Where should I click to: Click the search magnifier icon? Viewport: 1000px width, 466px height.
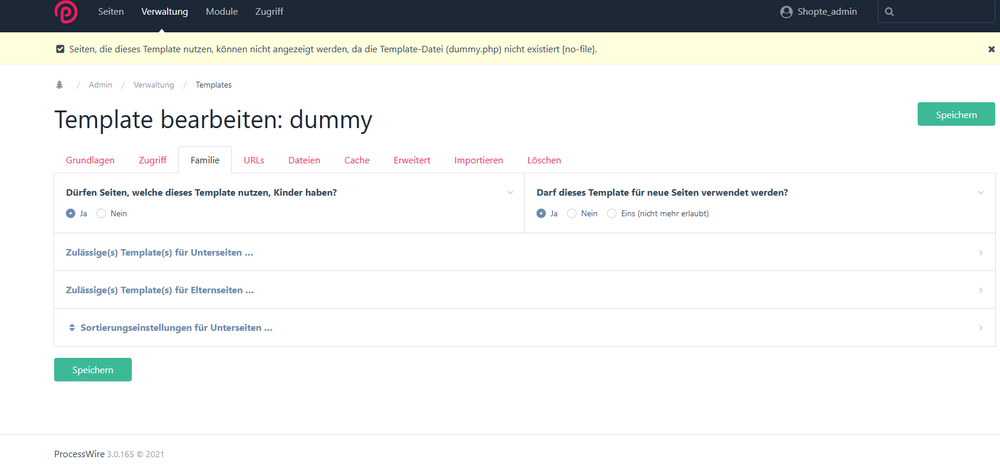[890, 12]
